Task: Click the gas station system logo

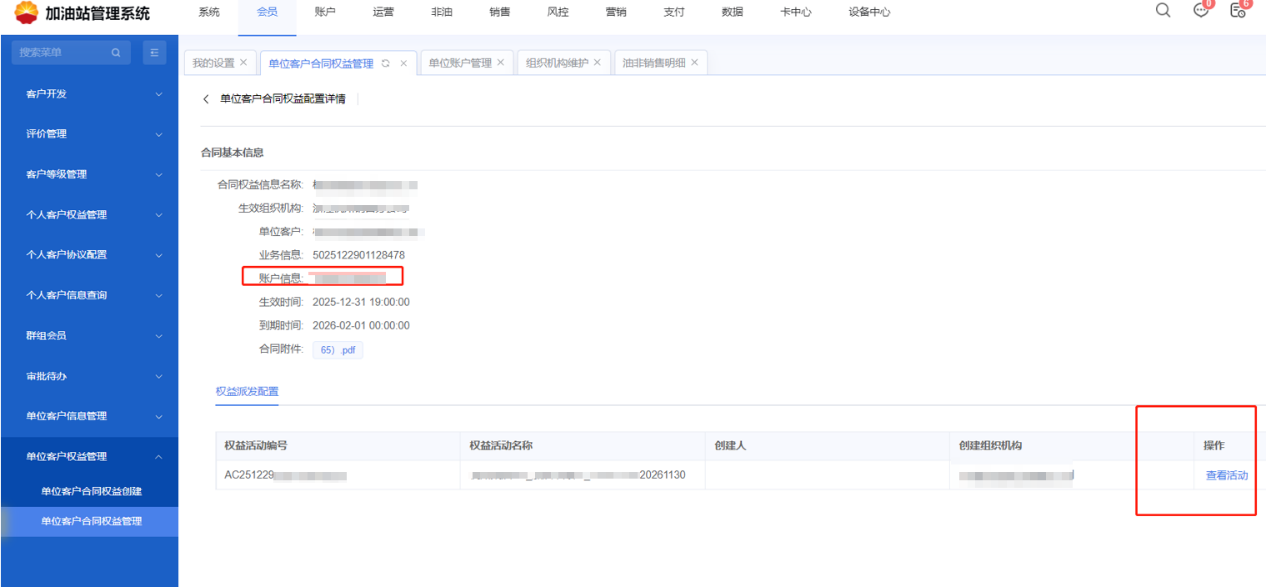Action: pyautogui.click(x=26, y=13)
